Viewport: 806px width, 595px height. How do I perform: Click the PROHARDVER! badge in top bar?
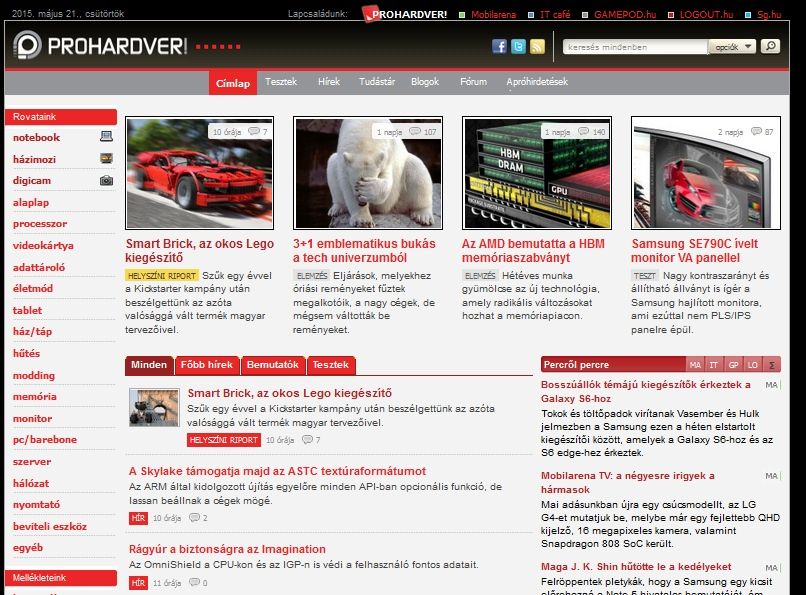click(x=405, y=14)
